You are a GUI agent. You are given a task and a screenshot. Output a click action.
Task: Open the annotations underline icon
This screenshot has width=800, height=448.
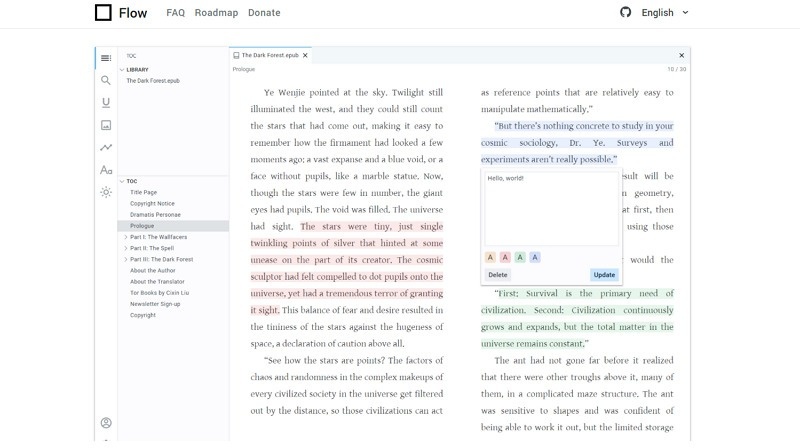(106, 103)
